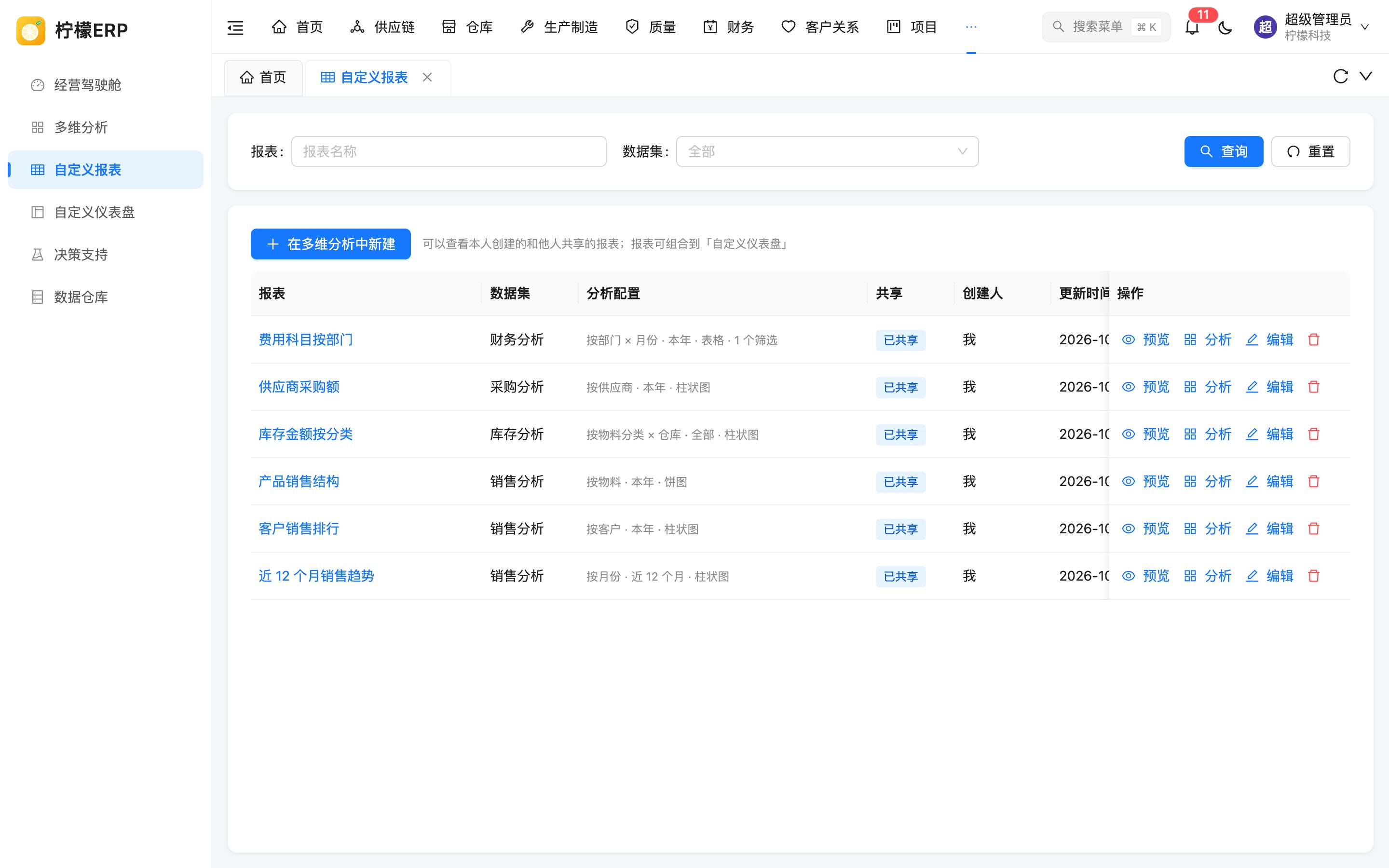Select 自定义报表 in the sidebar

click(106, 170)
